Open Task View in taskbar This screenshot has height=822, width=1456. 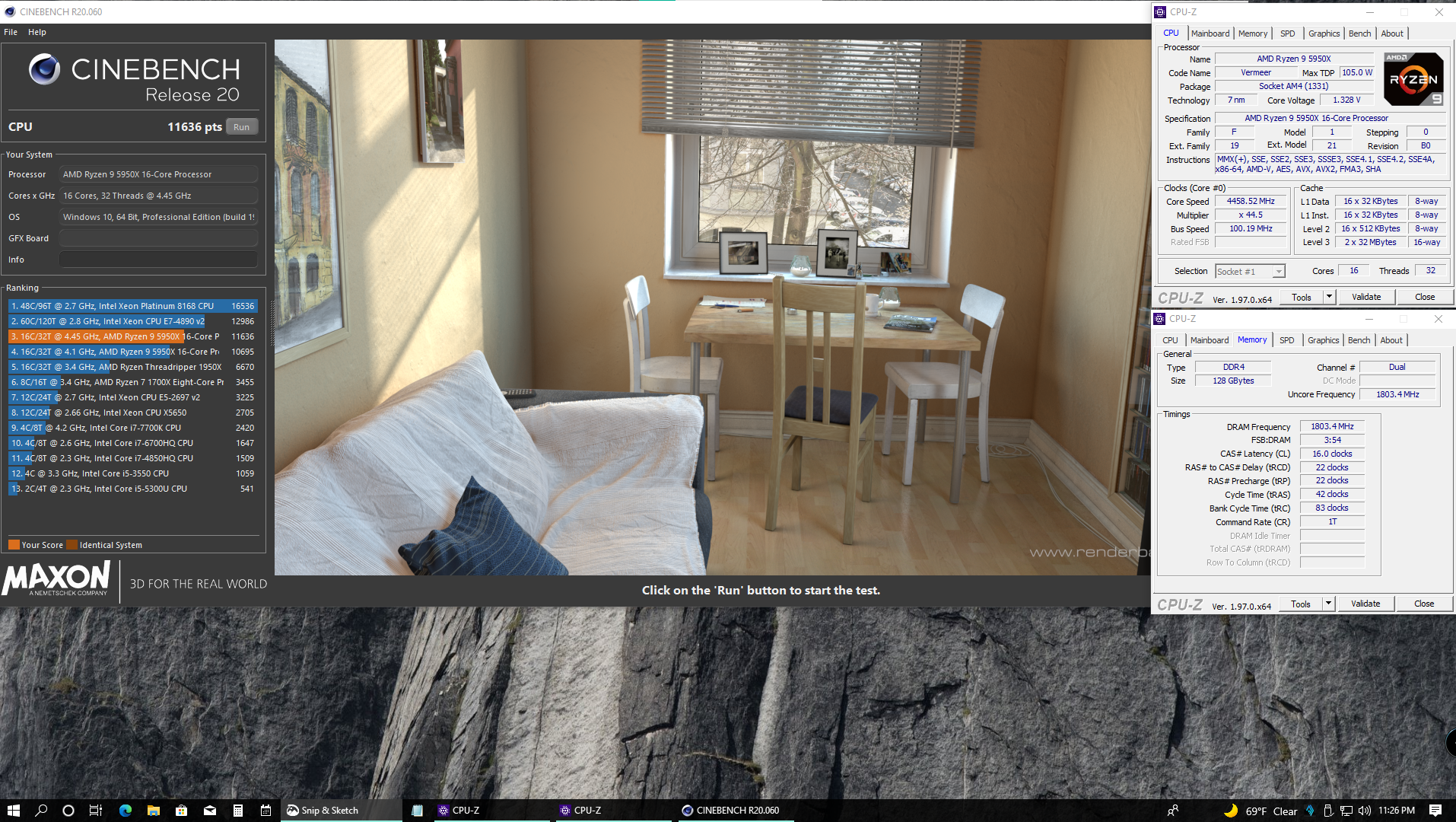[x=96, y=811]
